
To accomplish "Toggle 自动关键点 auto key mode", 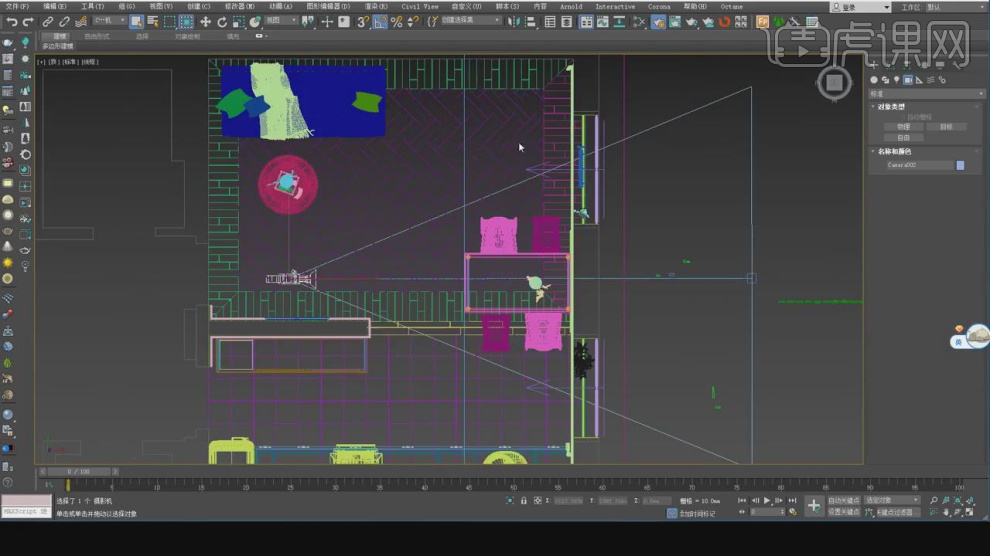I will pyautogui.click(x=843, y=500).
